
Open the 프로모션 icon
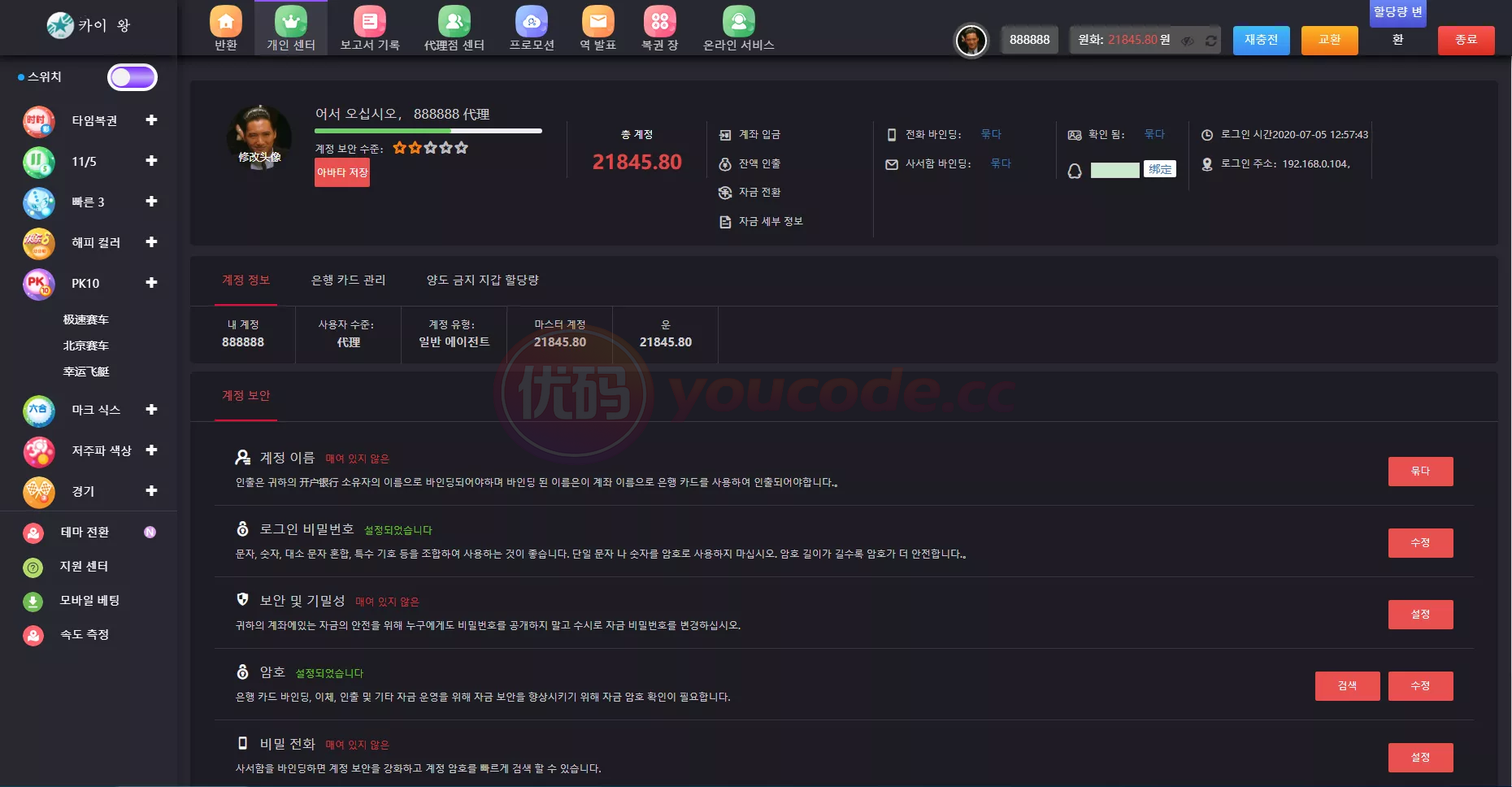pyautogui.click(x=532, y=22)
